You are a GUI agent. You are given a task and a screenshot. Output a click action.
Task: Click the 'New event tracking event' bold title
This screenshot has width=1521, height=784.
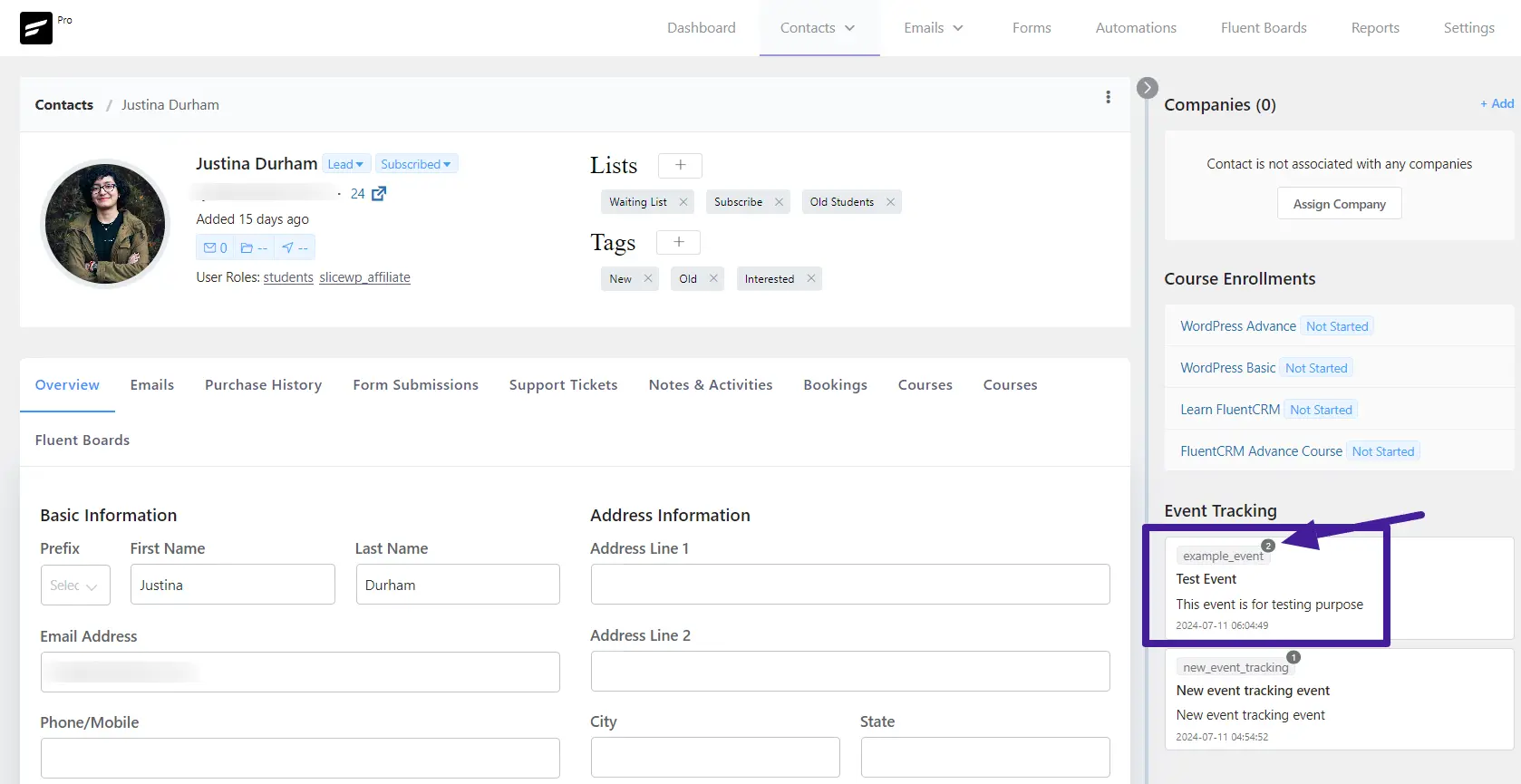click(1253, 691)
